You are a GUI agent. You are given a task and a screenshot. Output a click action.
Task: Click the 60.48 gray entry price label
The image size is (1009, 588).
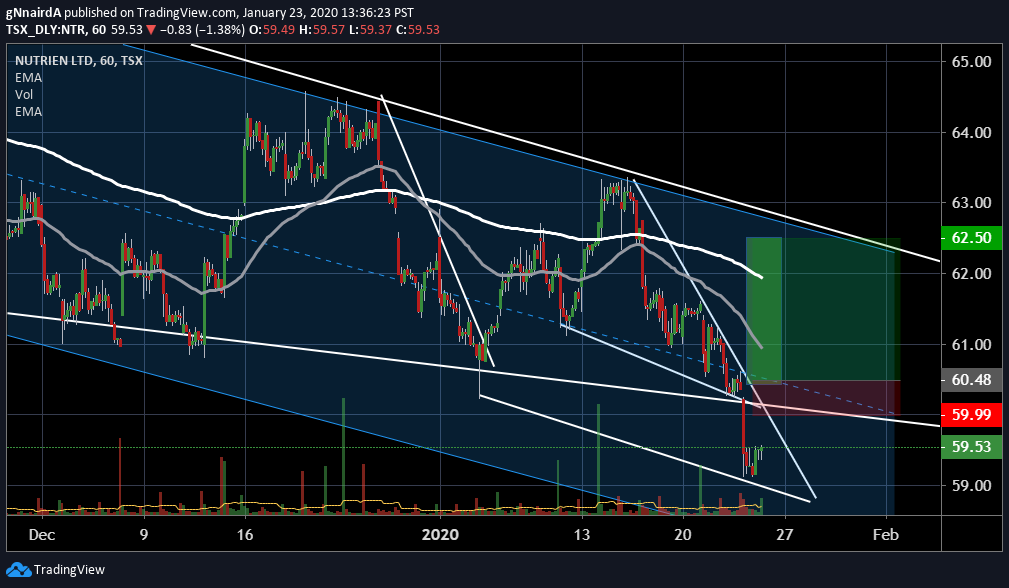[x=971, y=380]
